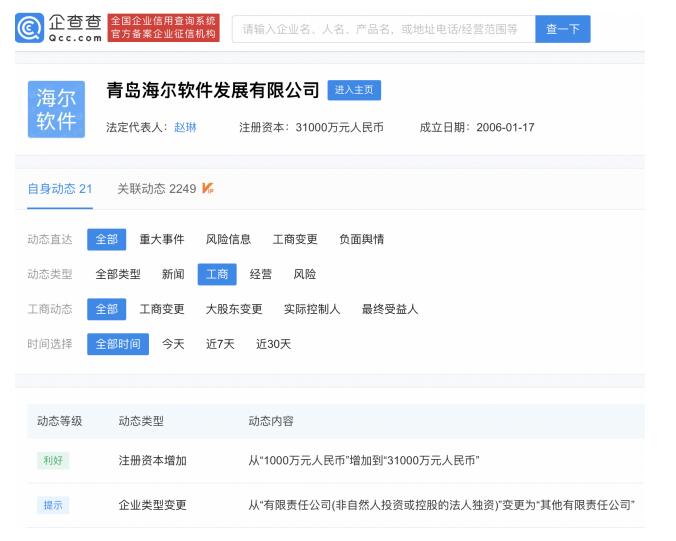Select 新闻 dynamic type filter
The width and height of the screenshot is (676, 541).
click(173, 274)
